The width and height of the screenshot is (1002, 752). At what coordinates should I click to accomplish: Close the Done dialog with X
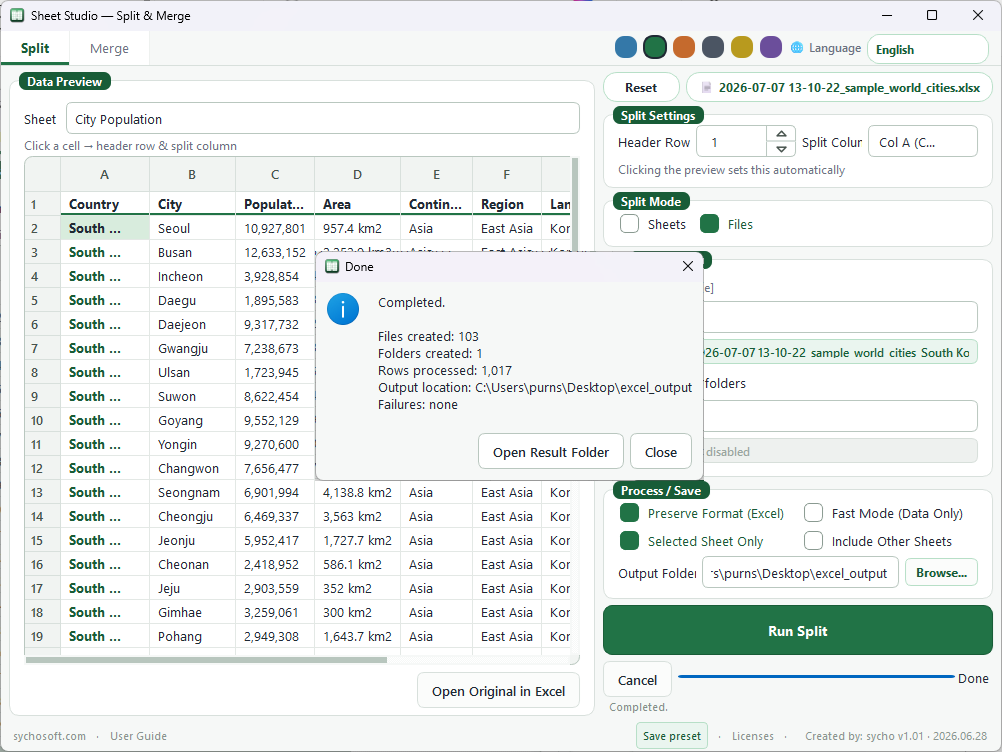(x=688, y=266)
